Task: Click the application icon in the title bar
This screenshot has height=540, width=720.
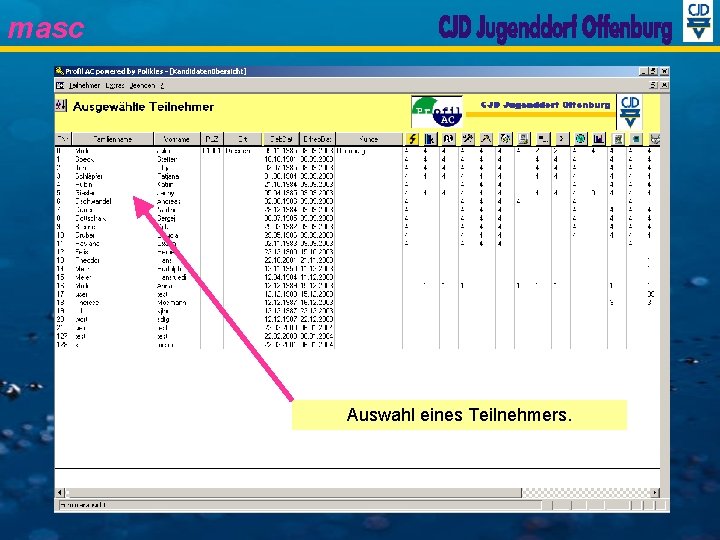Action: pos(60,71)
